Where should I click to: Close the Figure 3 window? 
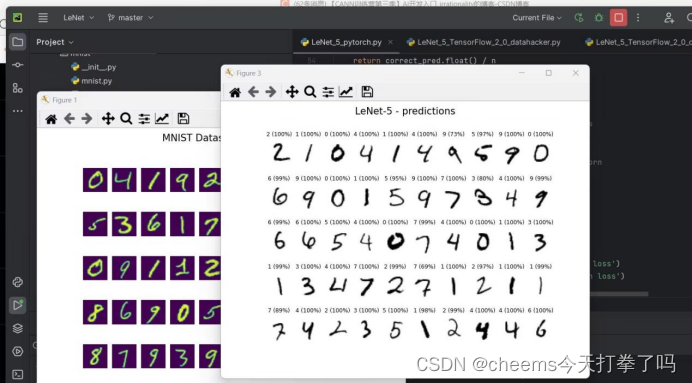[575, 73]
